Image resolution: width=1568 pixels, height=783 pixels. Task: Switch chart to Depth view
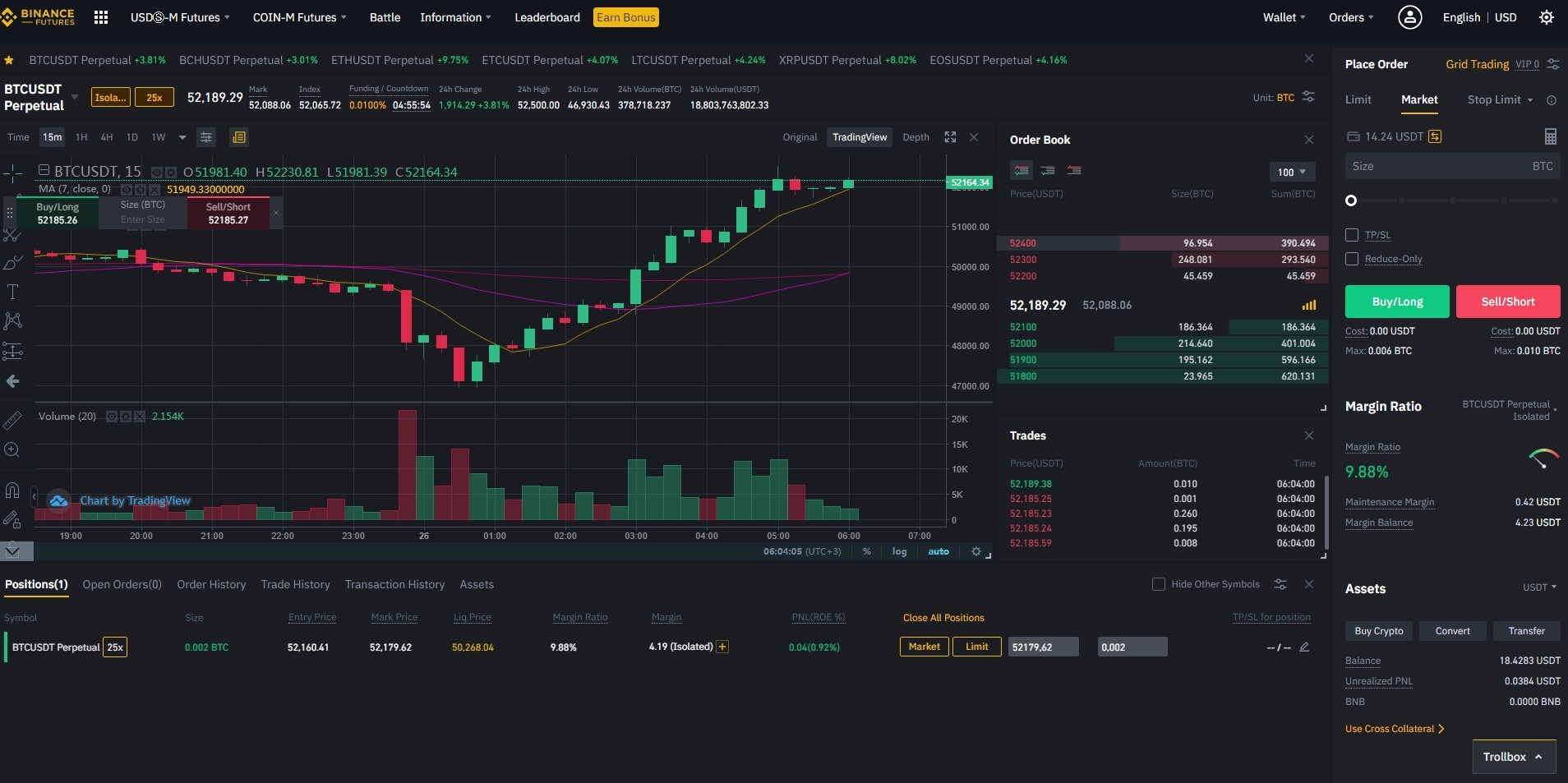point(915,137)
